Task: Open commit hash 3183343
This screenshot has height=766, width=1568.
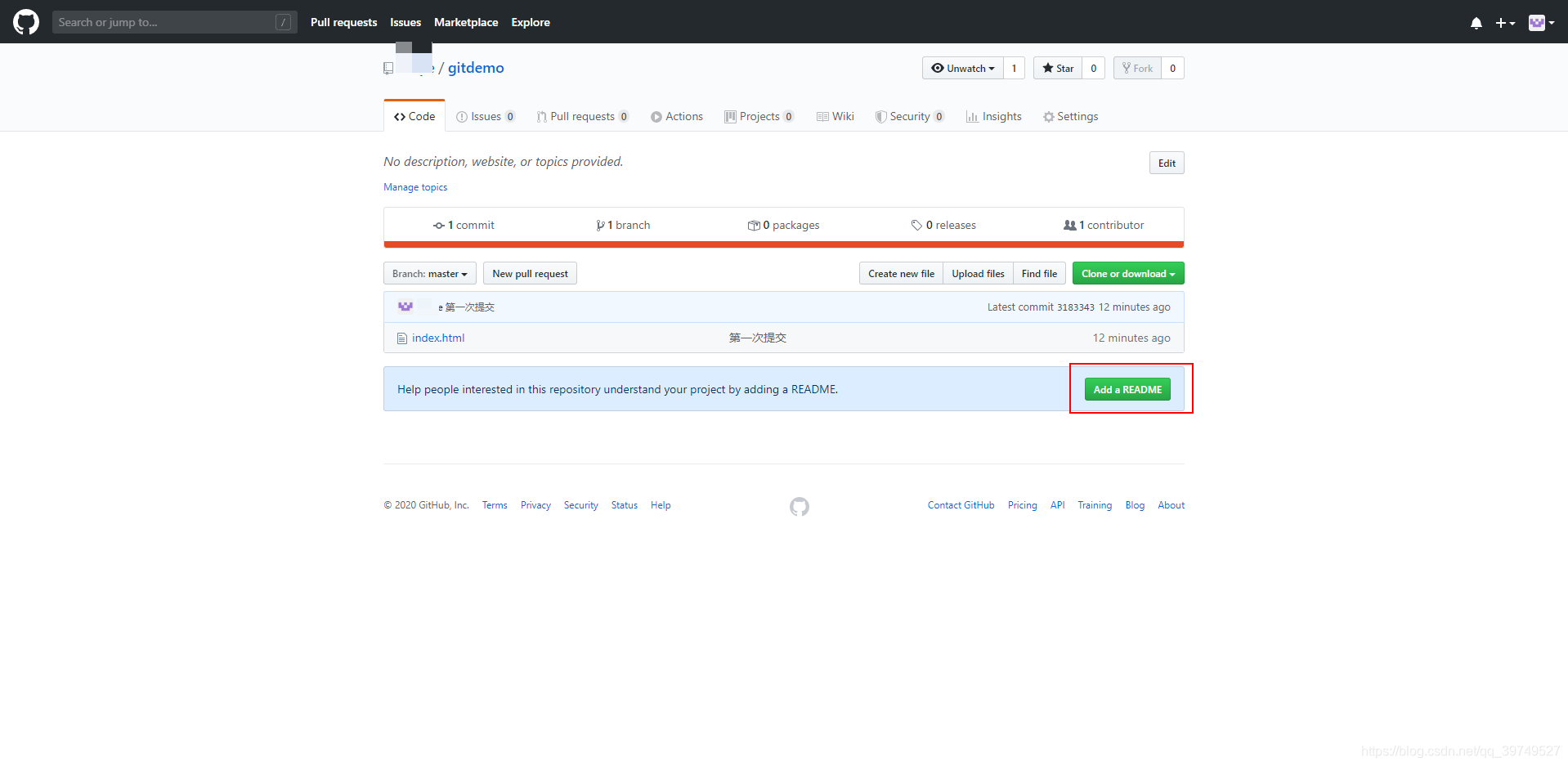Action: coord(1075,307)
